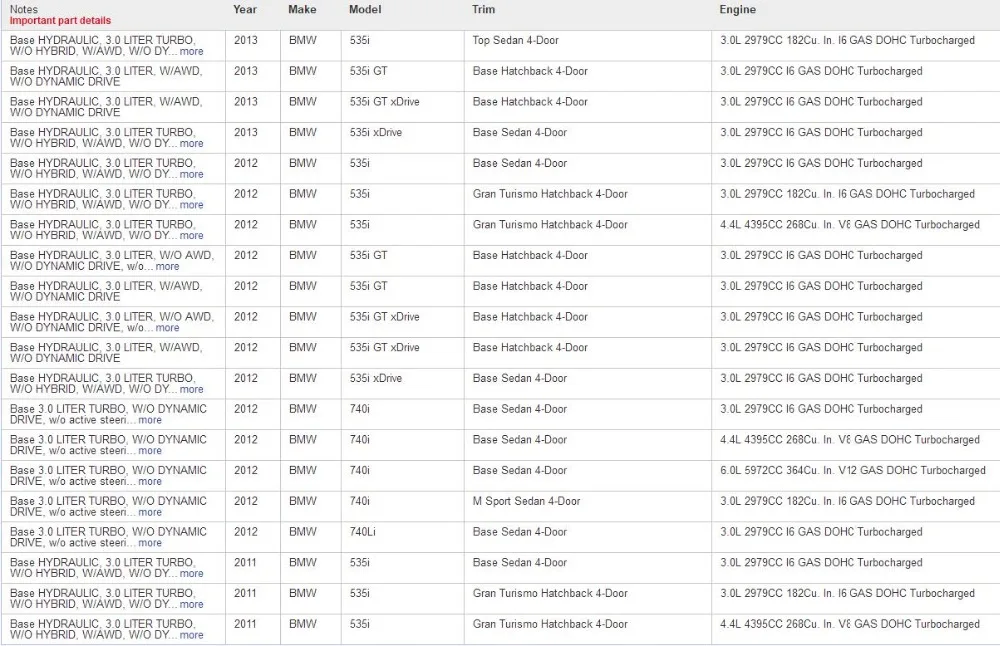Screen dimensions: 1000x646
Task: Click the 2013 year cell for 535i GT xDrive
Action: [x=253, y=107]
